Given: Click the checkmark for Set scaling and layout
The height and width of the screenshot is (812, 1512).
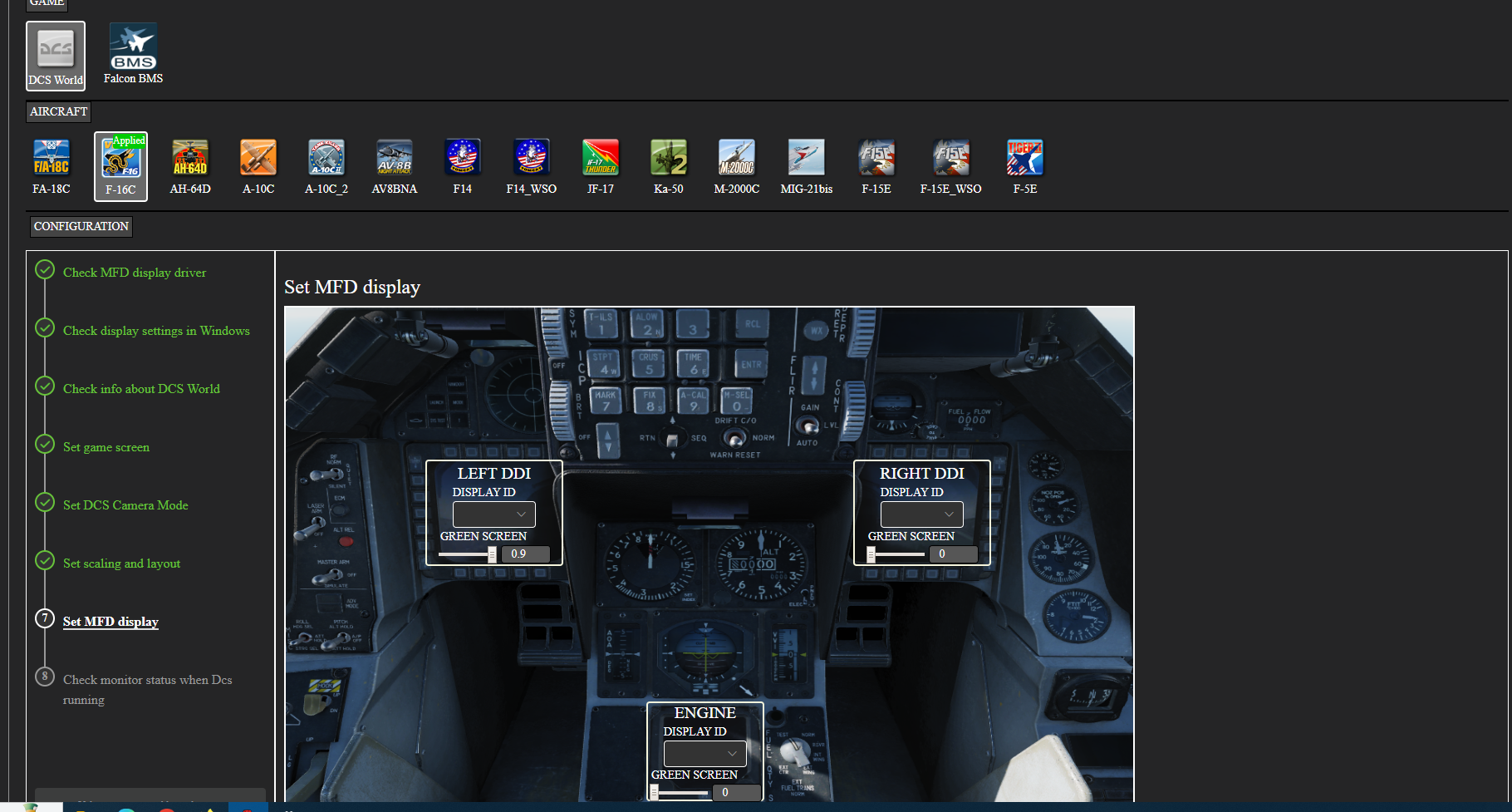Looking at the screenshot, I should point(45,560).
